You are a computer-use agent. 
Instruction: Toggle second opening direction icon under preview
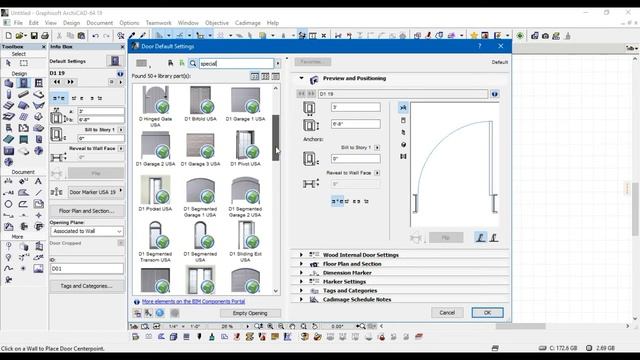494,237
